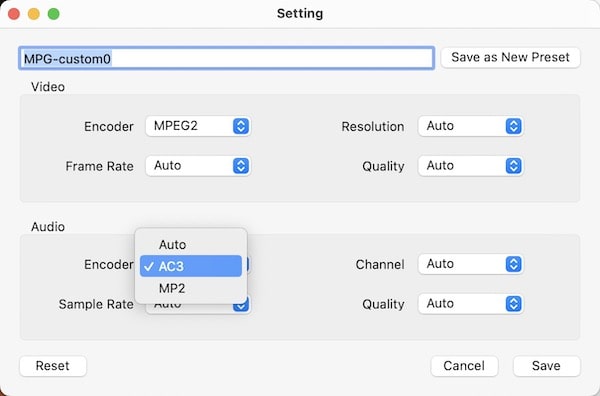
Task: Select Auto in audio encoder menu
Action: click(x=191, y=244)
